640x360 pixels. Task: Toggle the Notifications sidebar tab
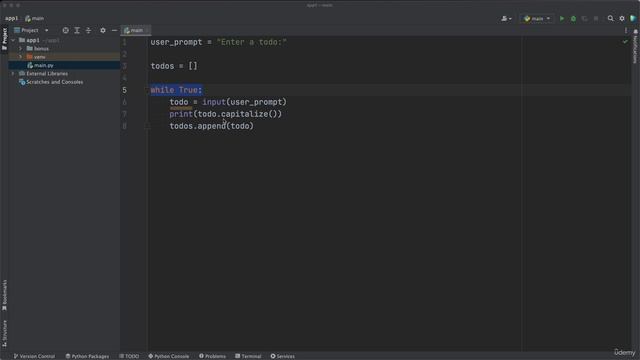(x=635, y=46)
